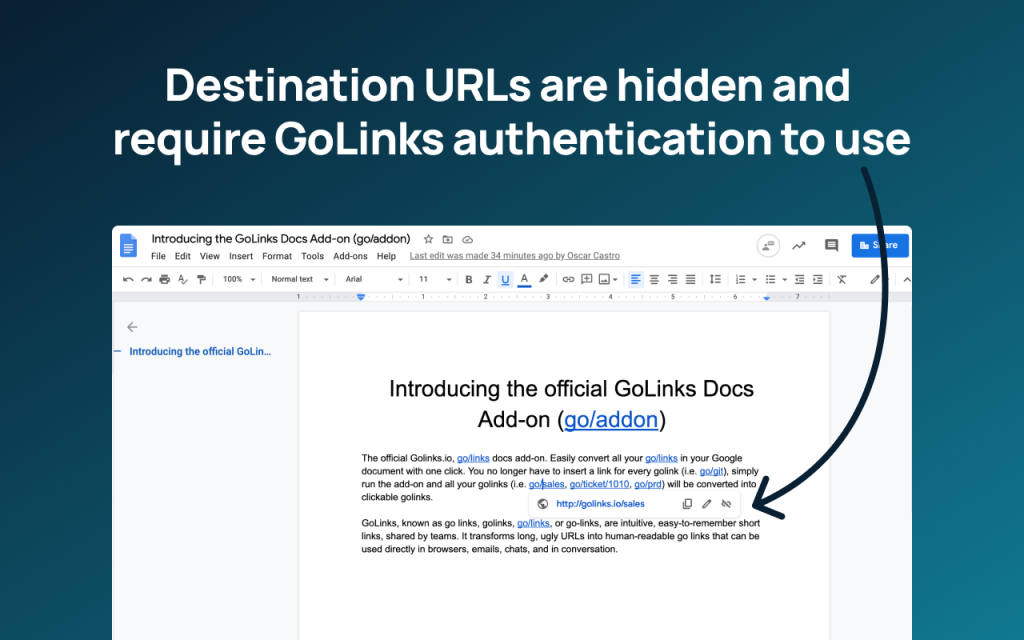The image size is (1024, 640).
Task: Open the 100% zoom dropdown
Action: click(239, 280)
